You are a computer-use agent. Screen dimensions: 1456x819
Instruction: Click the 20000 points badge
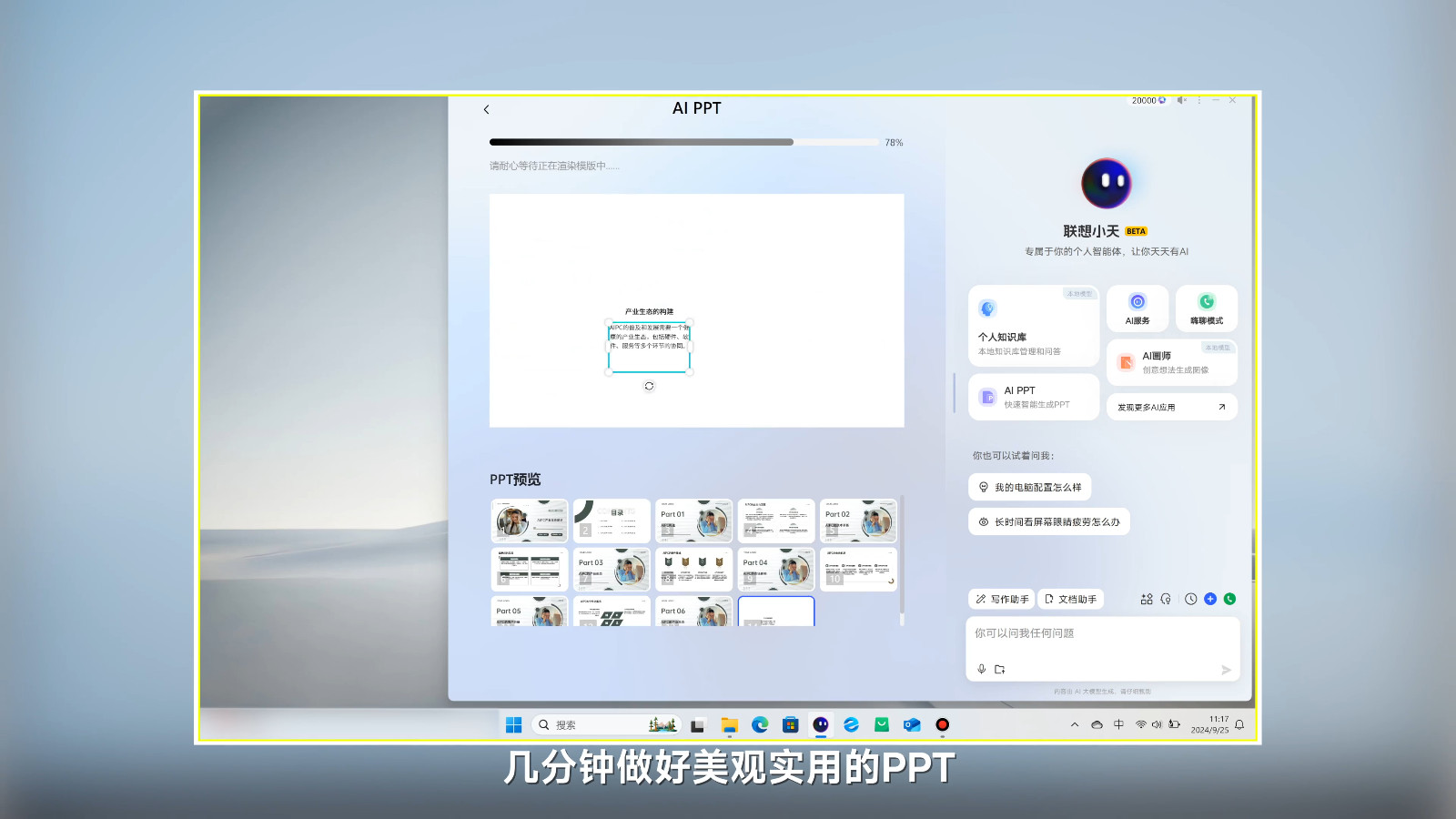[x=1148, y=100]
